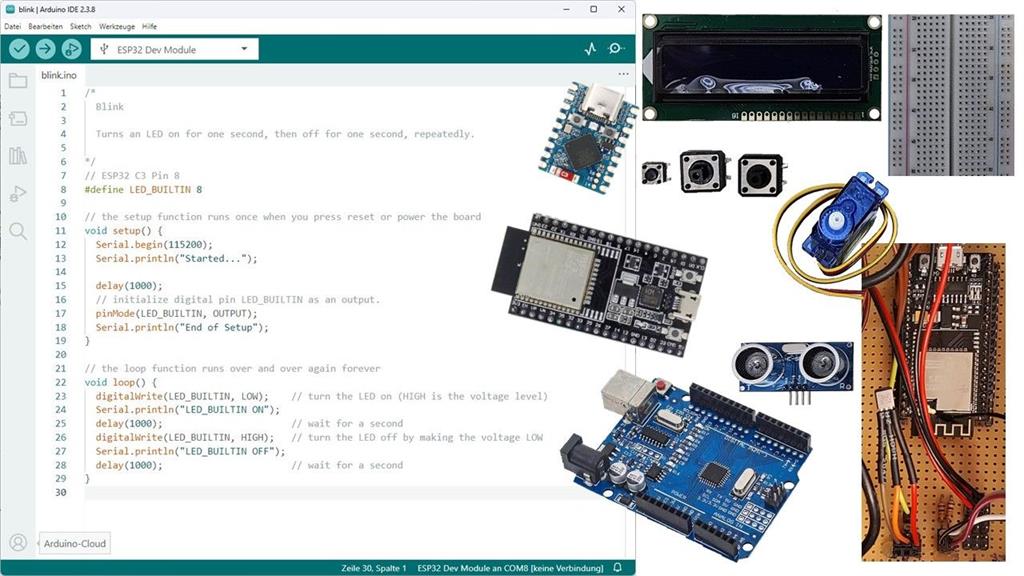The height and width of the screenshot is (576, 1024).
Task: Open the Boards Manager sidebar icon
Action: click(18, 118)
